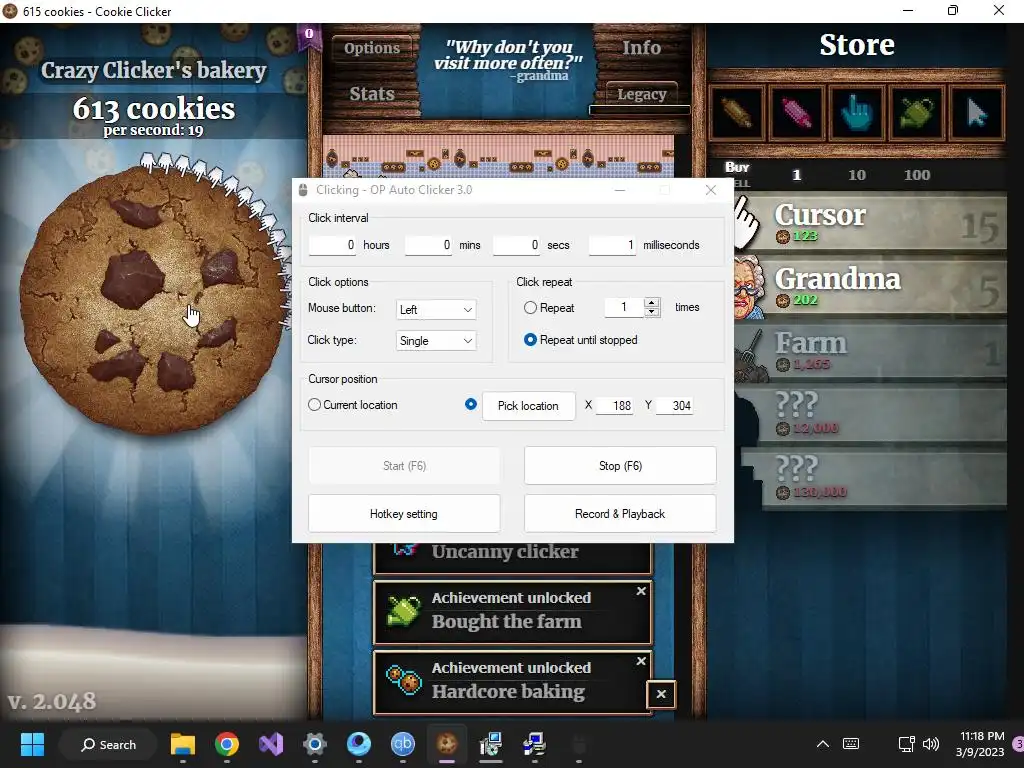1024x768 pixels.
Task: Click the mins interval field
Action: click(428, 245)
